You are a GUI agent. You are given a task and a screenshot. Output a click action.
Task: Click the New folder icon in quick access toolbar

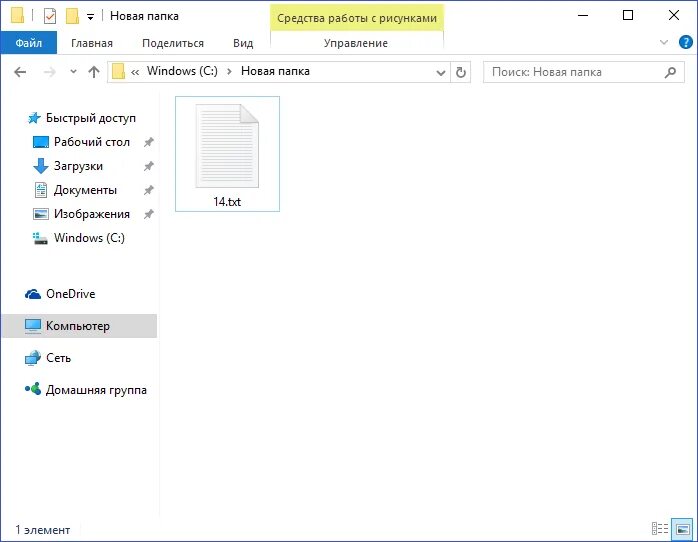point(73,16)
